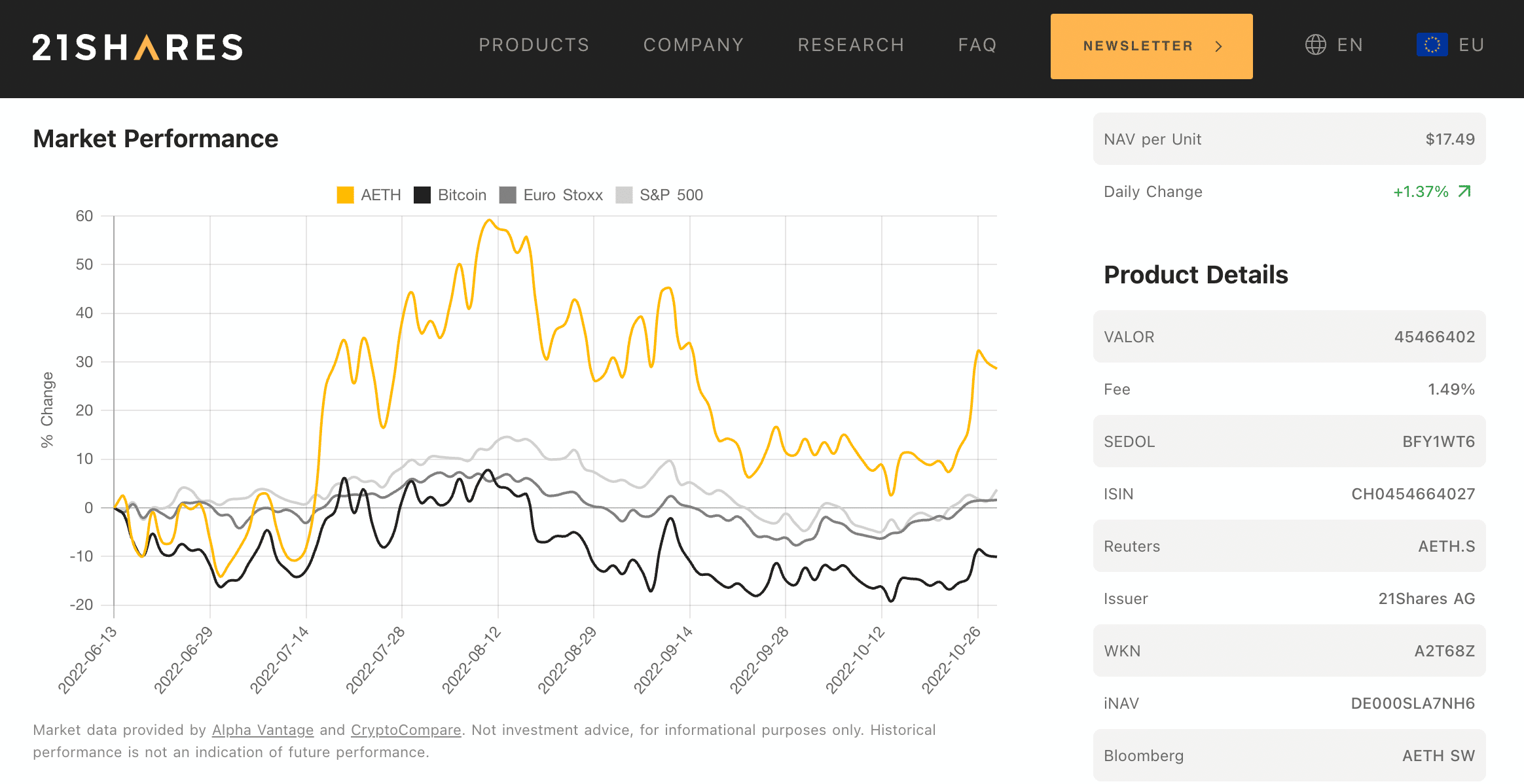Click the globe language icon

click(1316, 45)
